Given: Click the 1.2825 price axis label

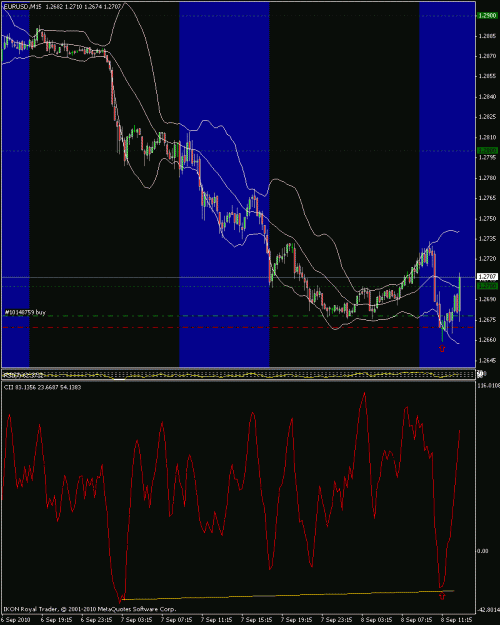Looking at the screenshot, I should [x=487, y=117].
